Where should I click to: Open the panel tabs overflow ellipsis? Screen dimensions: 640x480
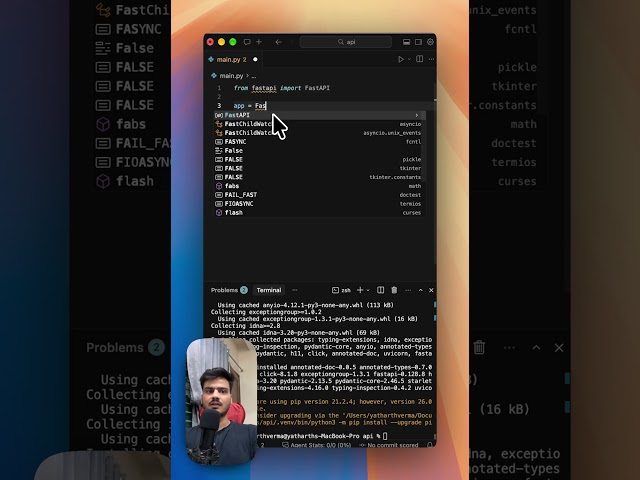(x=295, y=290)
